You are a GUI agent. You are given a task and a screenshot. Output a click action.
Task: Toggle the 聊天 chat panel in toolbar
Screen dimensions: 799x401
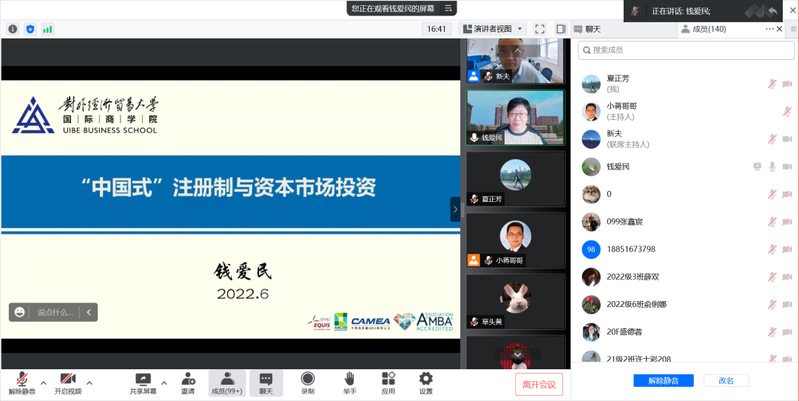click(x=266, y=383)
